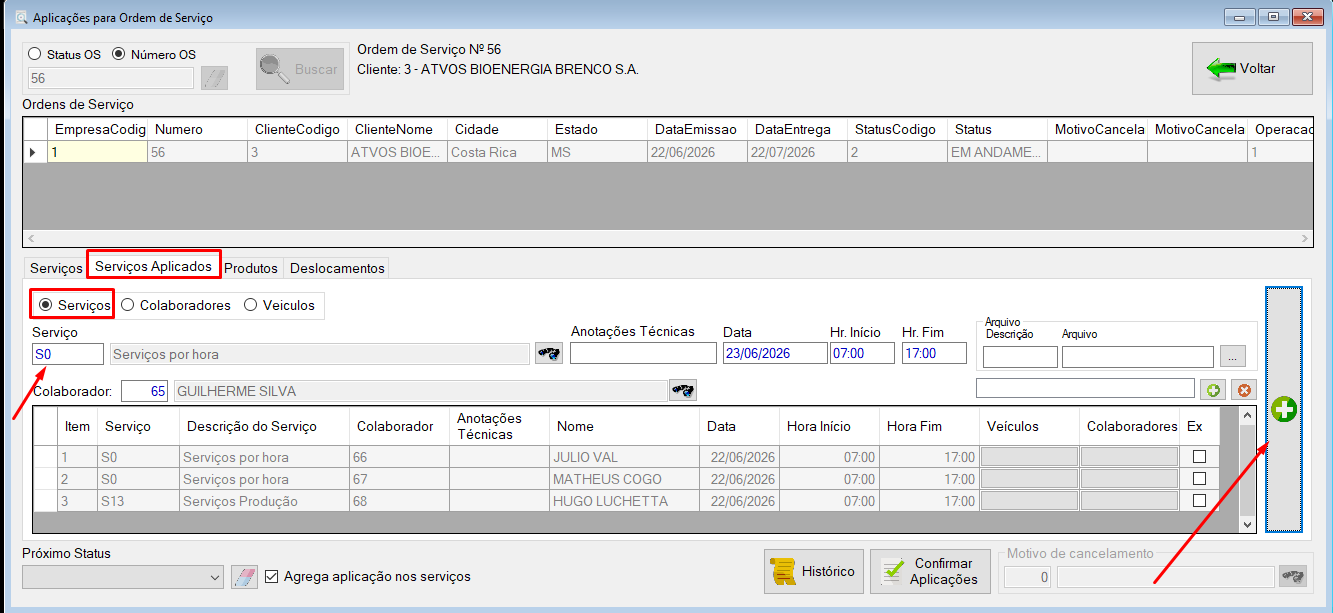
Task: Click applied services grid scroll up arrow
Action: pyautogui.click(x=1247, y=414)
